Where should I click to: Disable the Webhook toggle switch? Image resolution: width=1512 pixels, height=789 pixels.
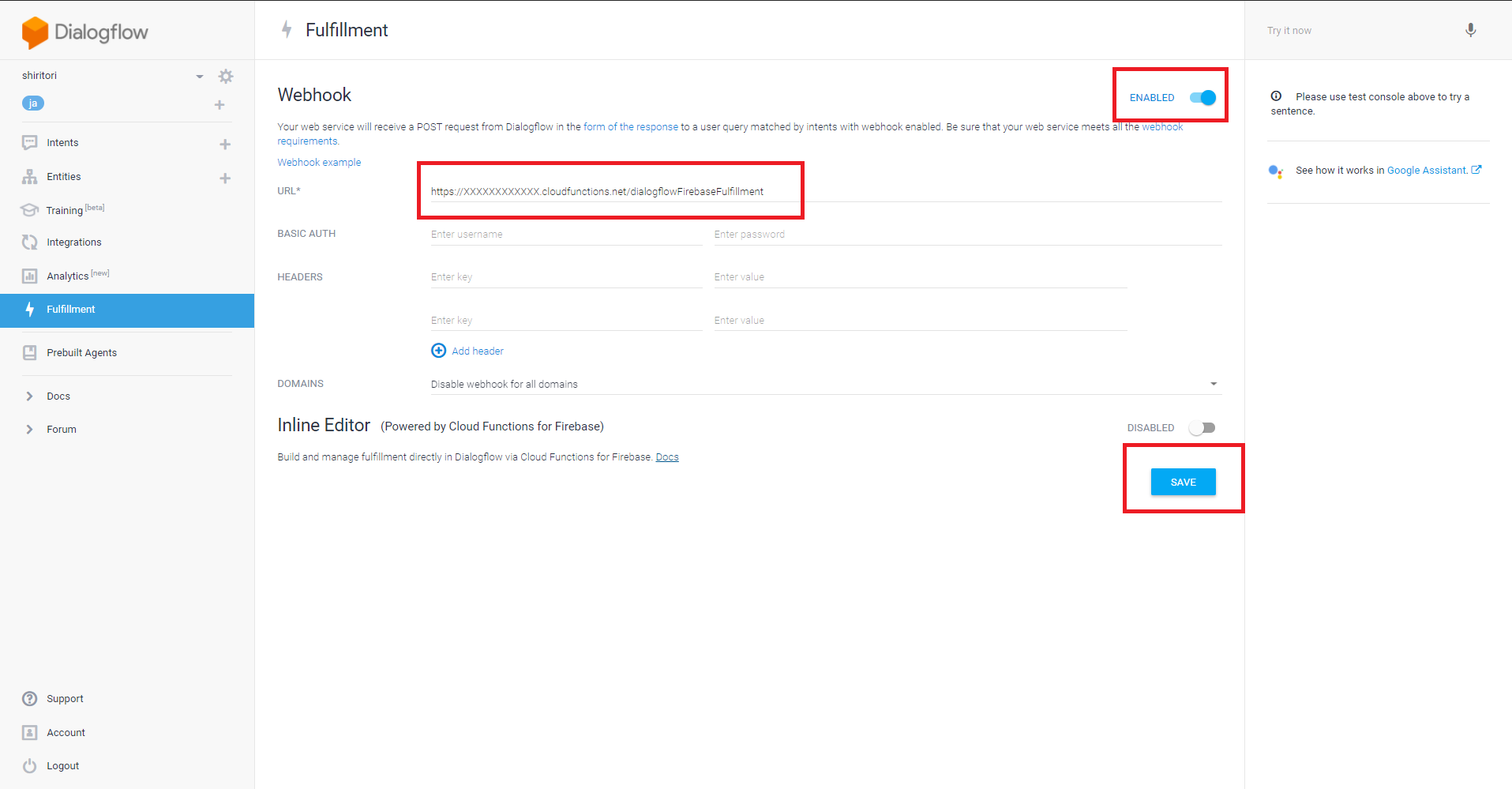pos(1202,98)
